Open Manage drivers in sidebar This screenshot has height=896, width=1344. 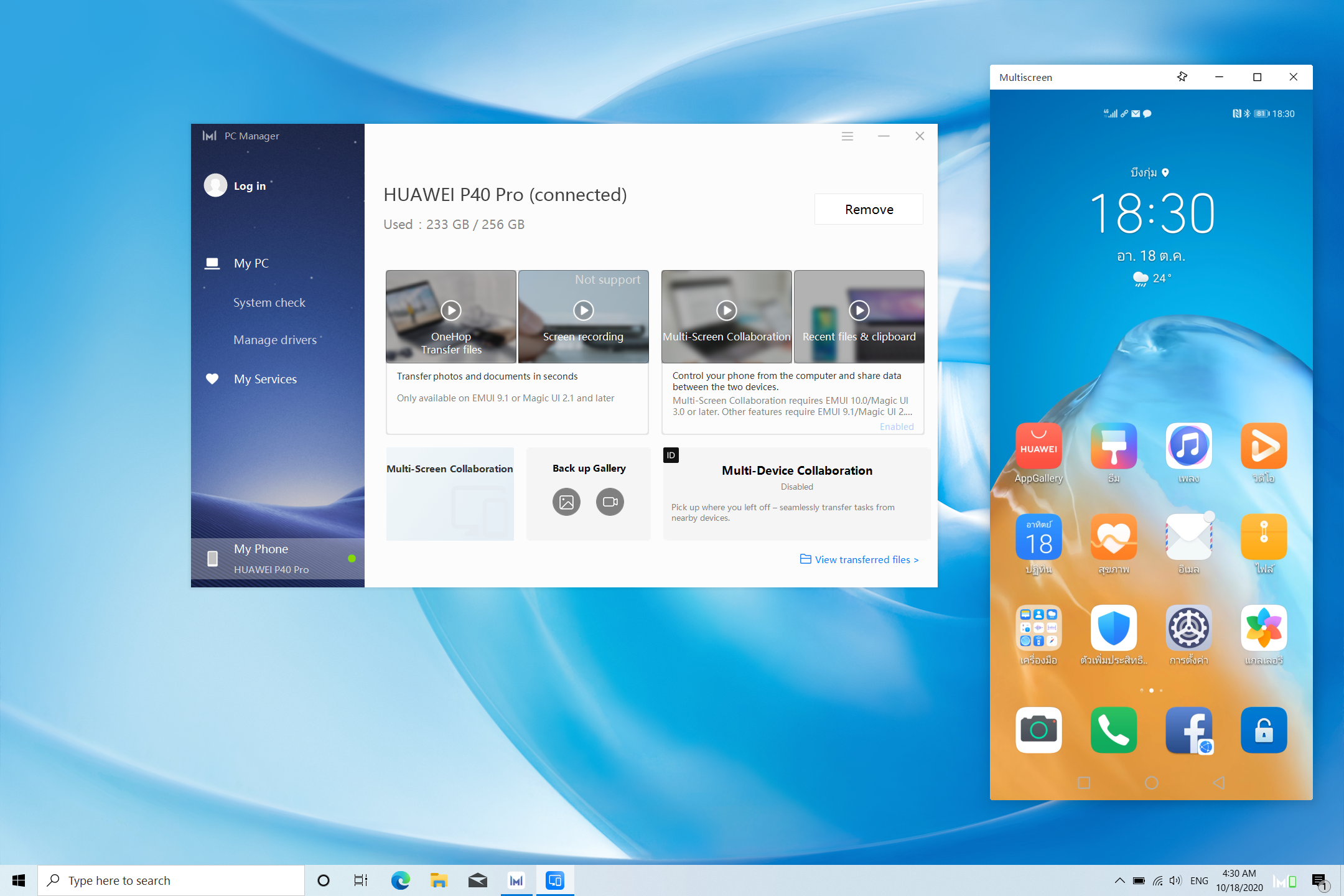click(275, 340)
